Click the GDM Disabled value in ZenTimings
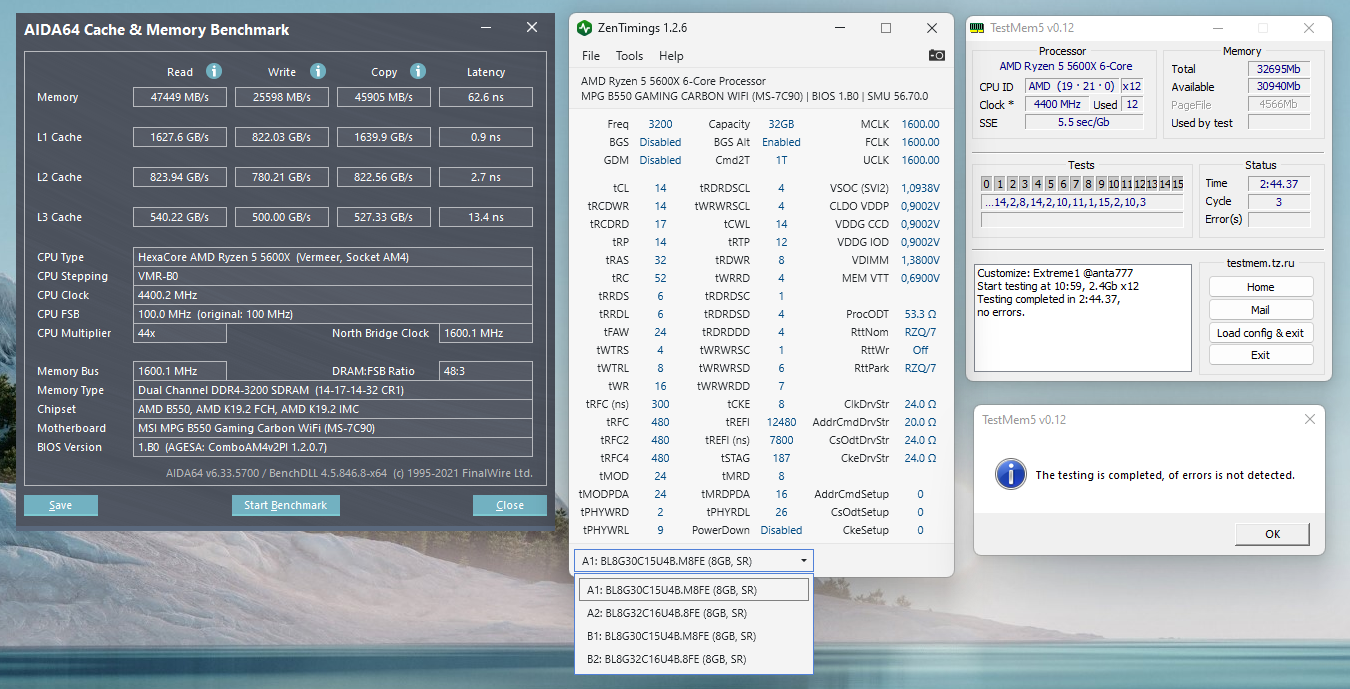The width and height of the screenshot is (1350, 689). pyautogui.click(x=660, y=160)
